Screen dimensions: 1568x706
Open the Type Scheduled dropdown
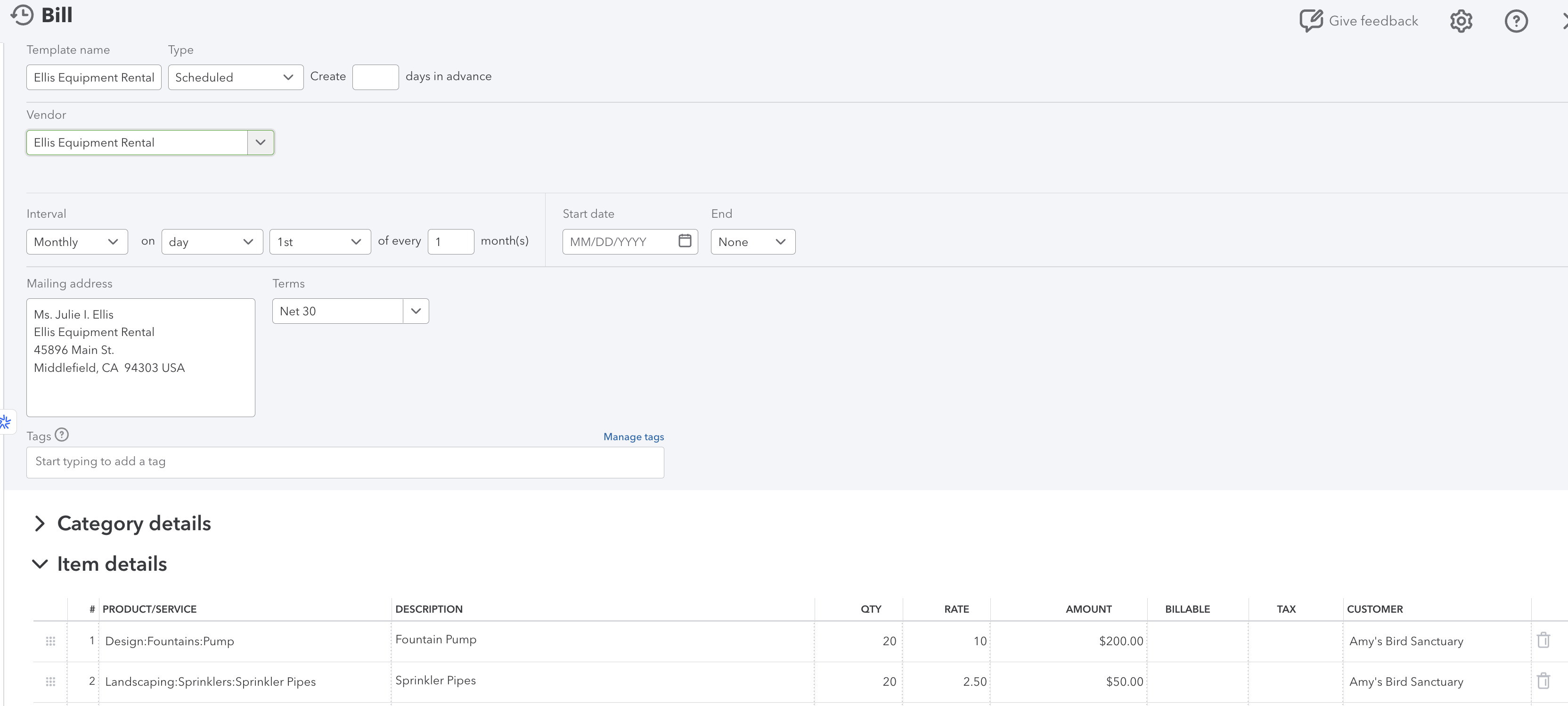coord(235,77)
